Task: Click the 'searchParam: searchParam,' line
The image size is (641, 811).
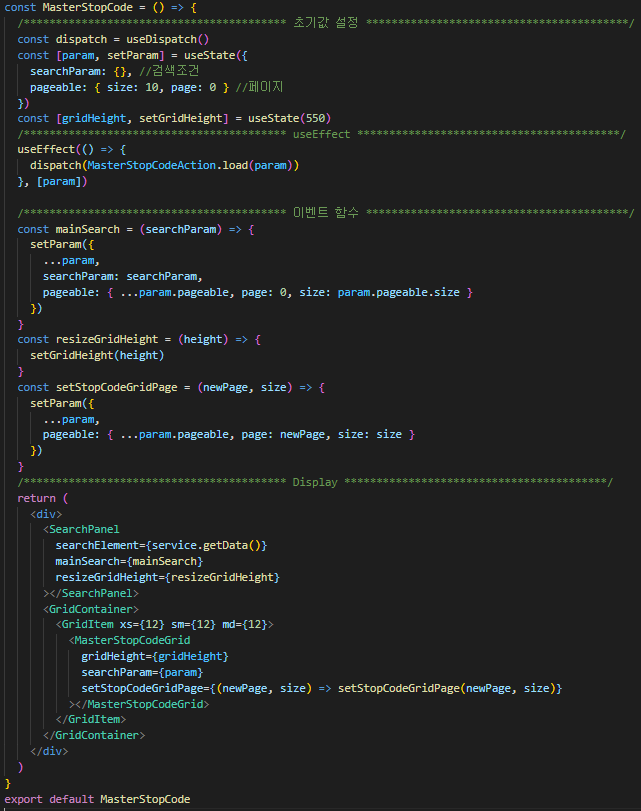Action: click(123, 277)
